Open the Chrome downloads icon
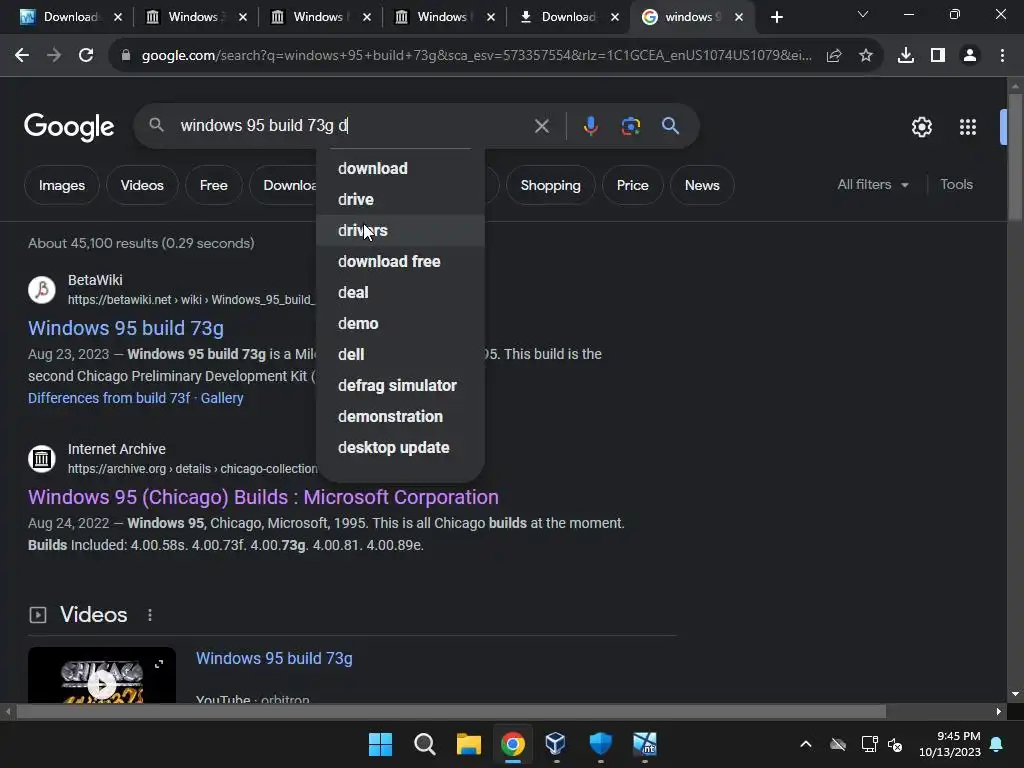Screen dimensions: 1024x768 pos(906,56)
